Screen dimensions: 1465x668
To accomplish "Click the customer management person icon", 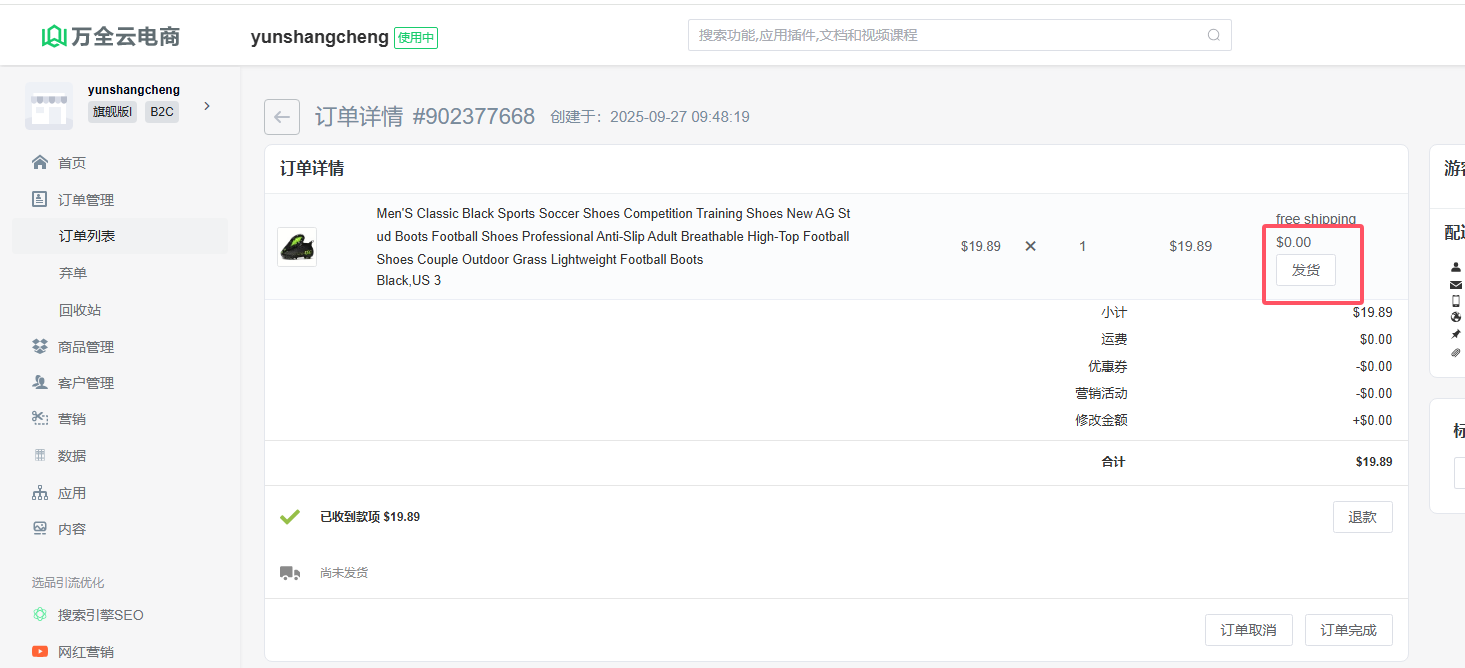I will click(40, 382).
